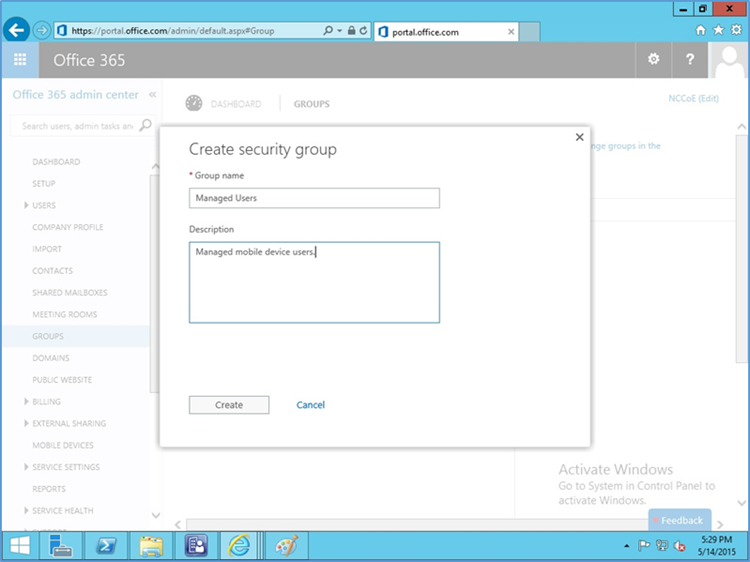Viewport: 750px width, 562px height.
Task: Open IMPORT in the sidebar
Action: point(47,249)
